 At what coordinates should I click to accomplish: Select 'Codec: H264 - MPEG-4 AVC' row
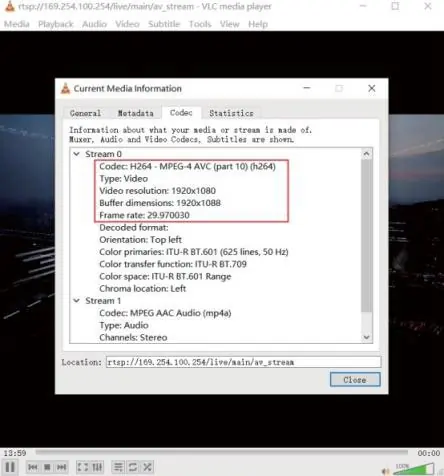point(187,166)
